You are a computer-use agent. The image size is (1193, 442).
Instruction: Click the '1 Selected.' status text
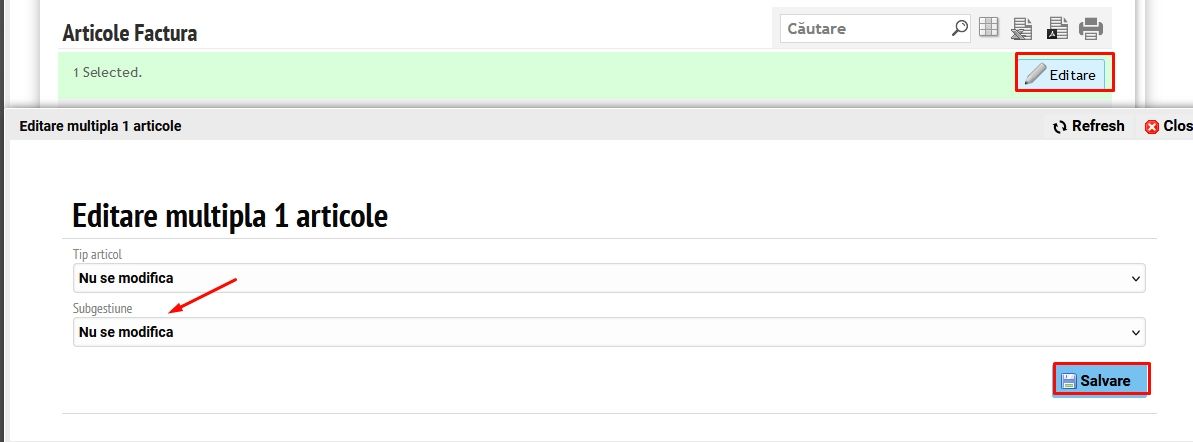(x=107, y=73)
